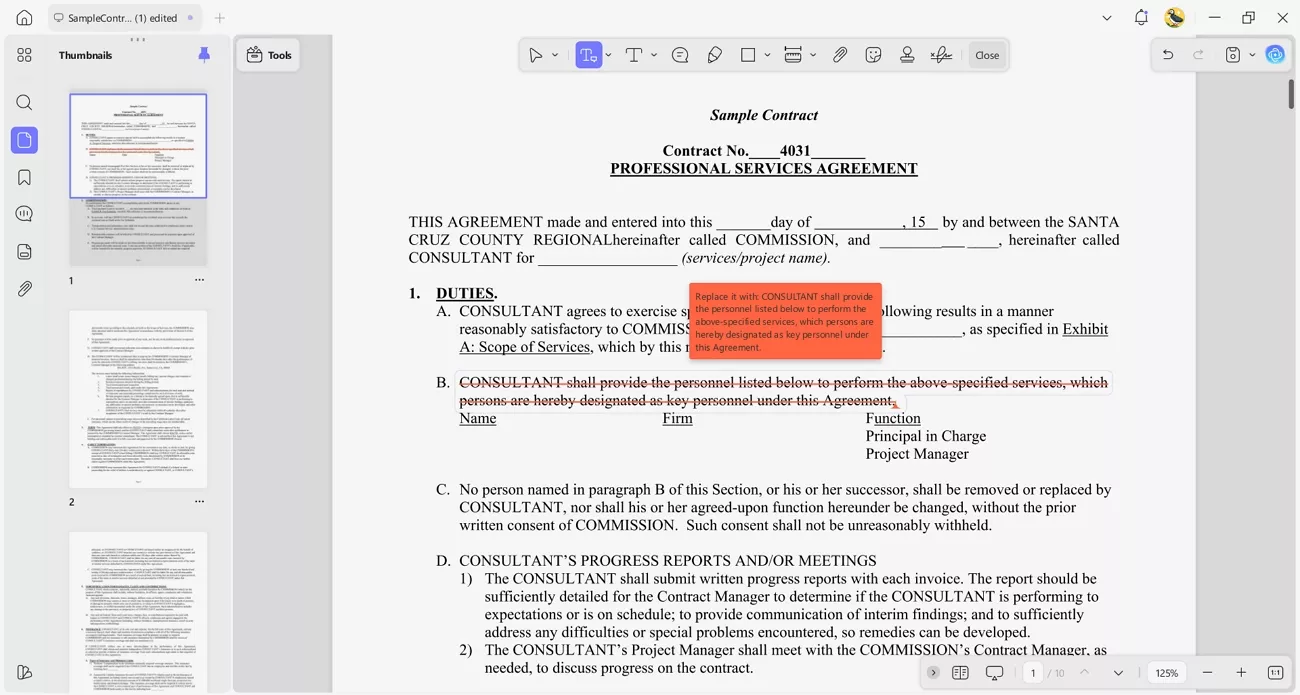Screen dimensions: 1300x695
Task: Click the AI assistant icon at top right
Action: click(1275, 55)
